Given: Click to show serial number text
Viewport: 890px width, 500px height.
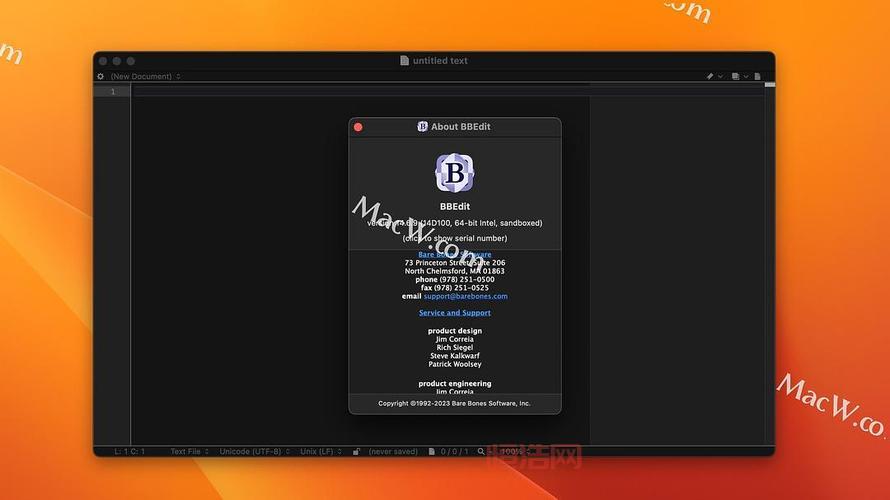Looking at the screenshot, I should coord(455,238).
